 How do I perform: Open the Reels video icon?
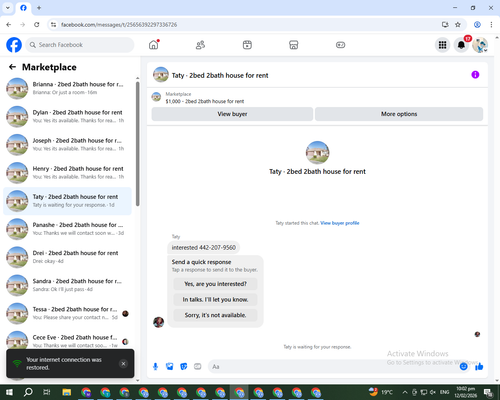pos(247,45)
